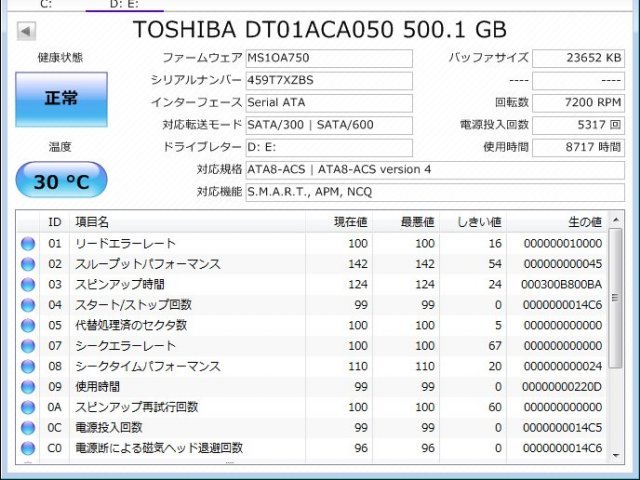Click the status orb for 代替処理済のセクタ数
Screen dimensions: 640x480
click(x=28, y=325)
